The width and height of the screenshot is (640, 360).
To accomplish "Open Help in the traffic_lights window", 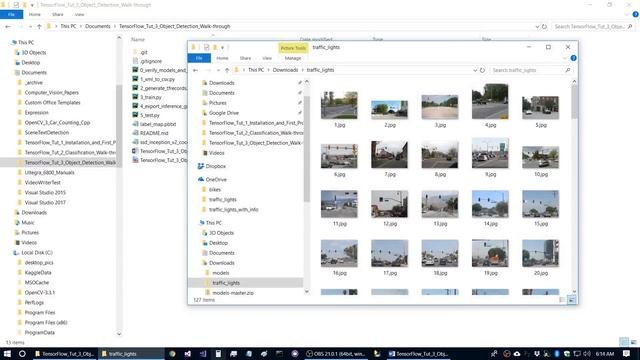I will 573,58.
